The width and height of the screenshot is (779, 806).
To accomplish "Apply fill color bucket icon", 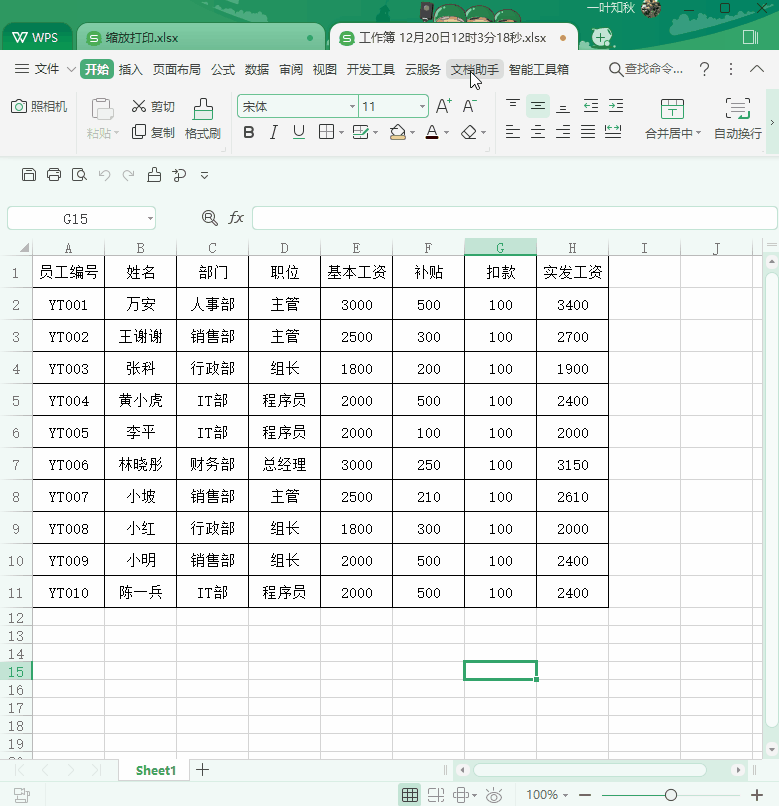I will [x=397, y=133].
